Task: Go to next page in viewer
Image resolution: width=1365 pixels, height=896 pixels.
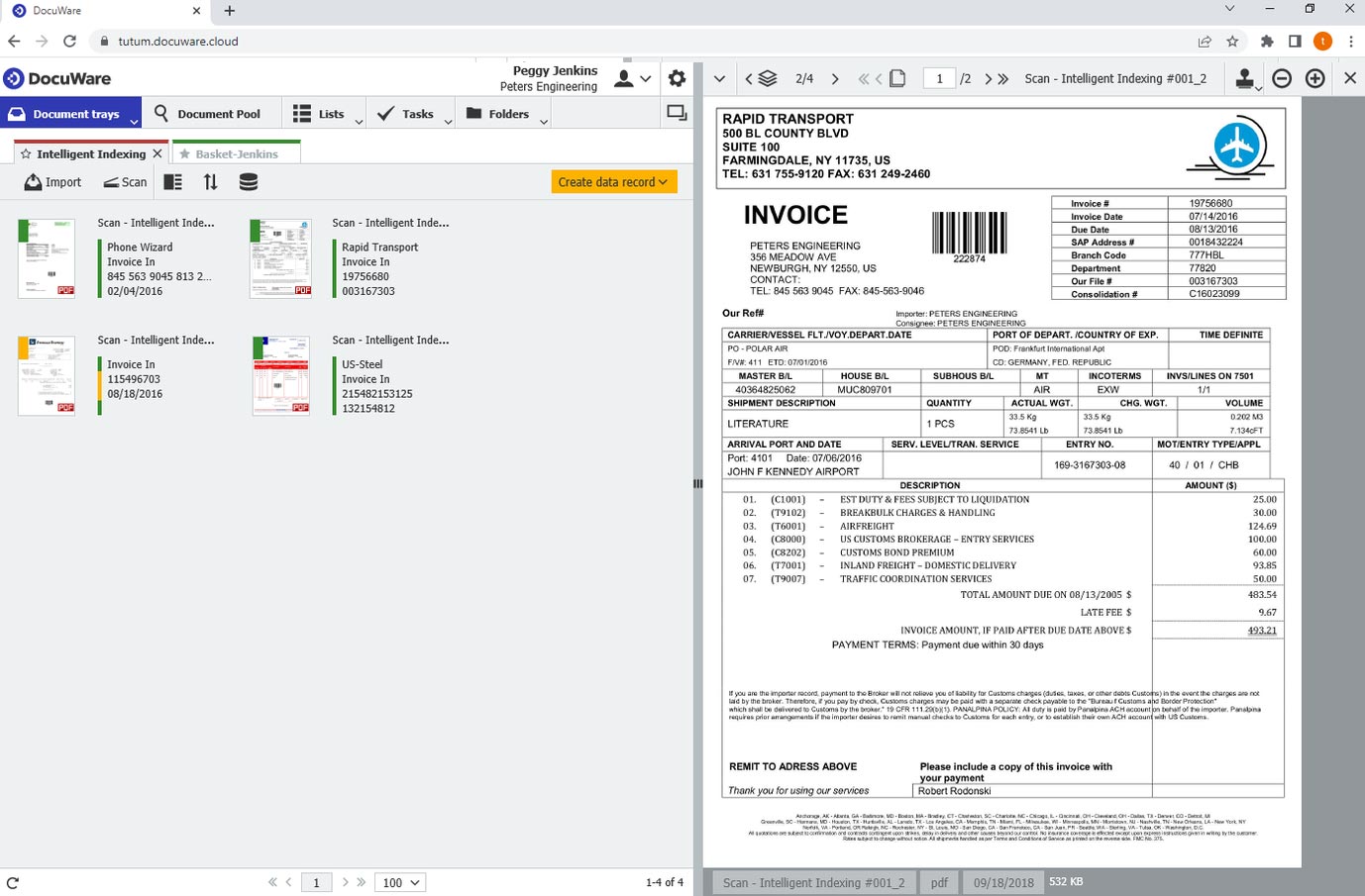Action: 988,79
